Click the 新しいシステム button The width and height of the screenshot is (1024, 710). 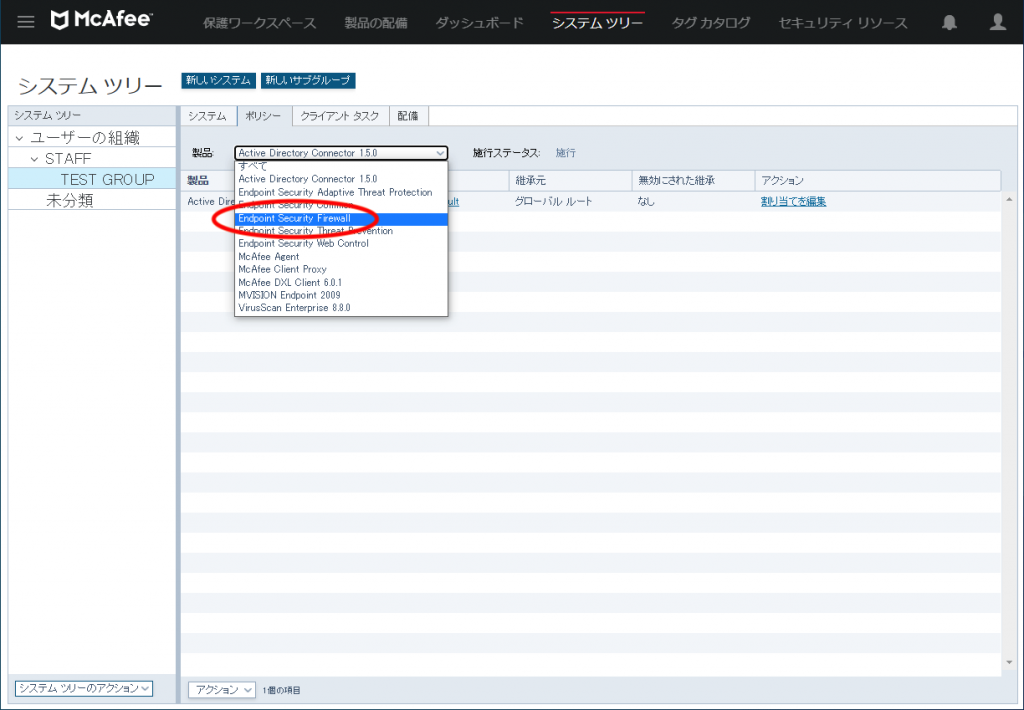218,80
